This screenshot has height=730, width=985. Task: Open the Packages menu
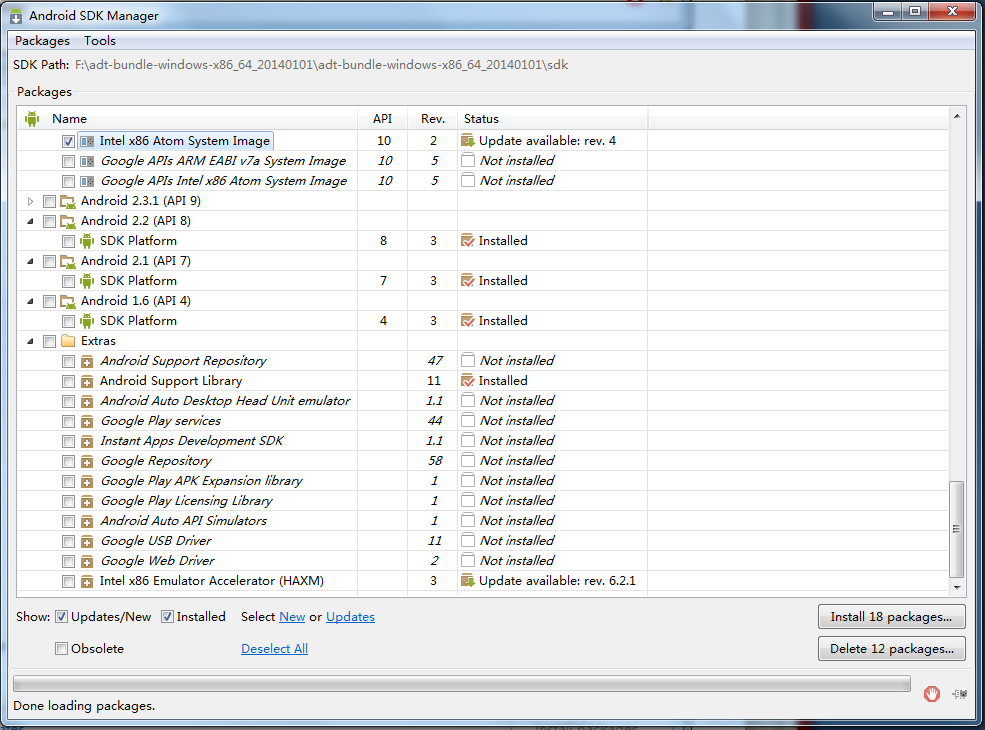[x=42, y=41]
